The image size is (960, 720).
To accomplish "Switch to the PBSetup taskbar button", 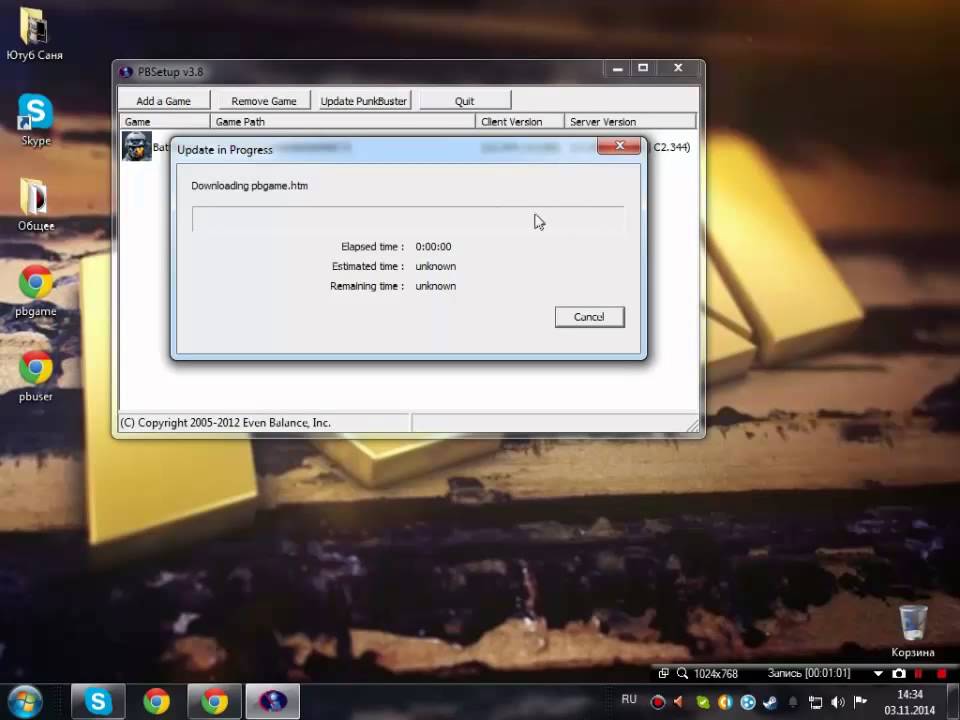I will (x=272, y=702).
